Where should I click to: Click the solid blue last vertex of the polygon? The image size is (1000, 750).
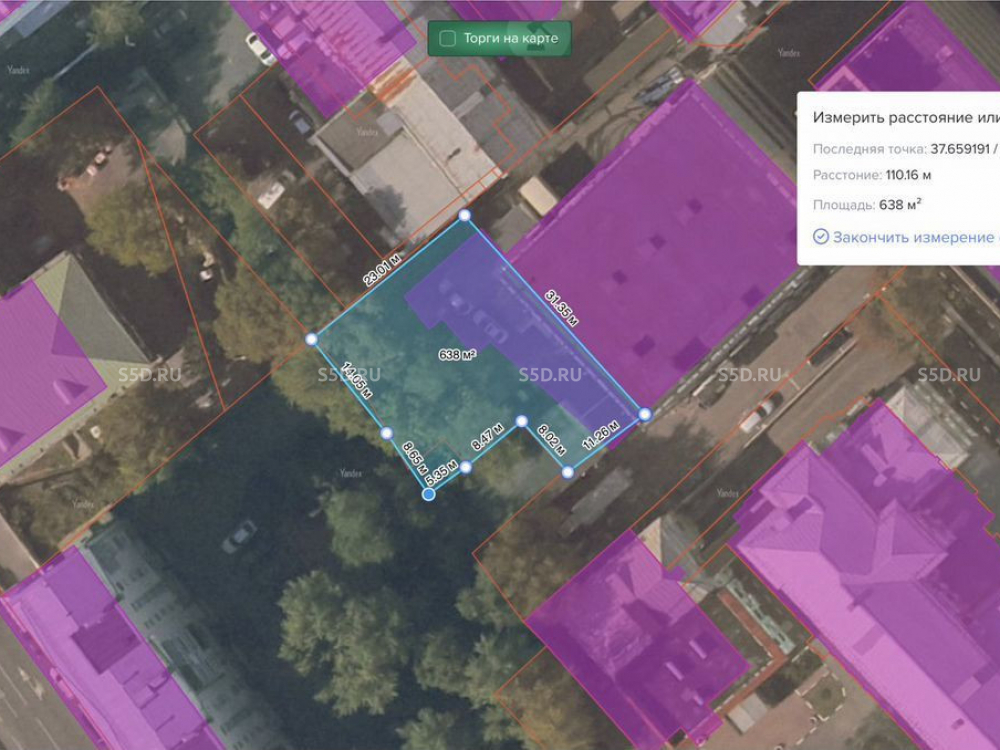429,494
